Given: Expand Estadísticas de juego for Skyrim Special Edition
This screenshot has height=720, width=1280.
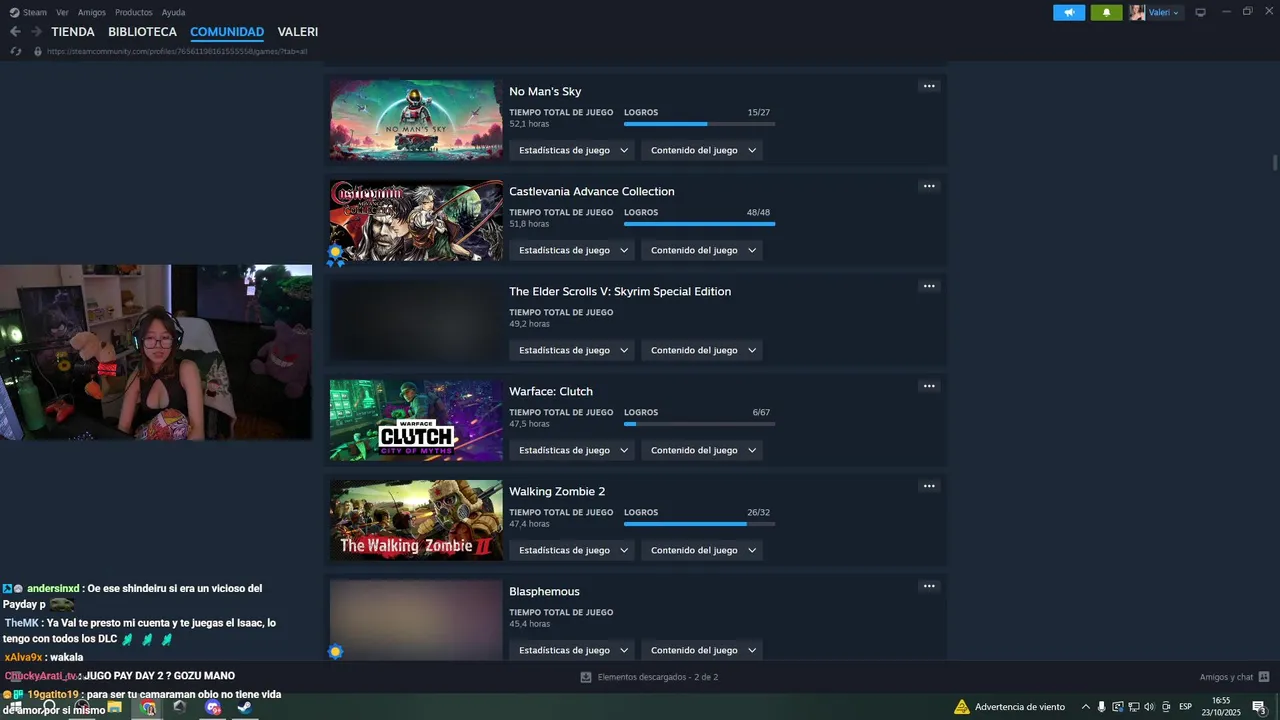Looking at the screenshot, I should (x=573, y=350).
